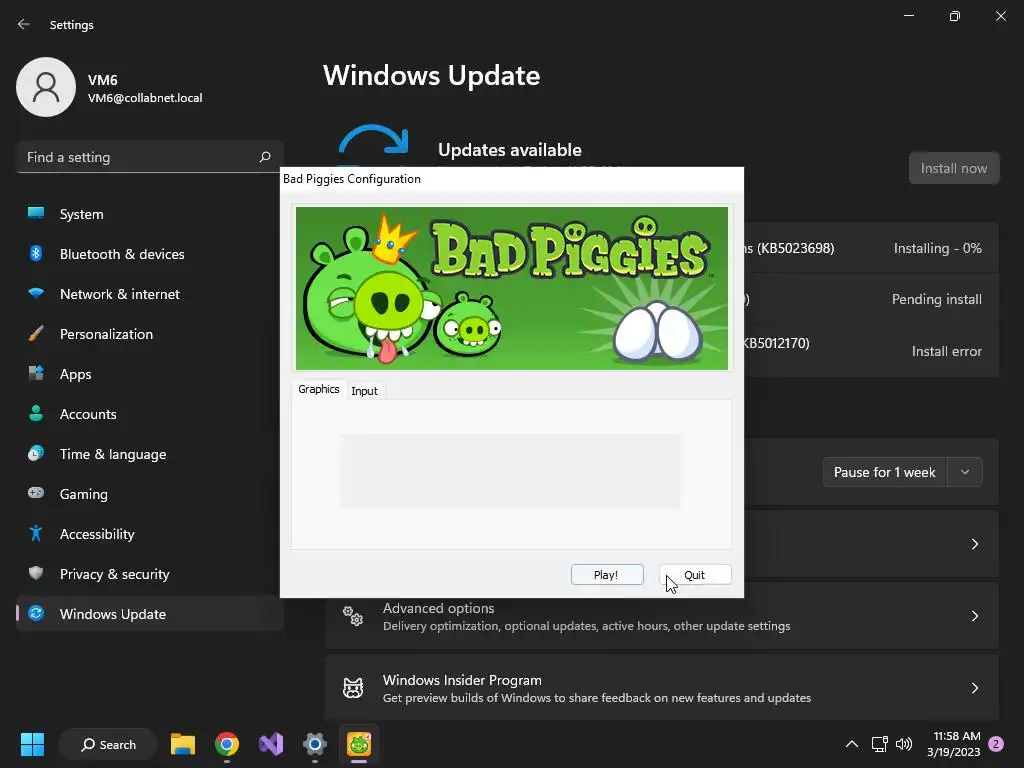Click the Bad Piggies taskbar icon

click(359, 744)
